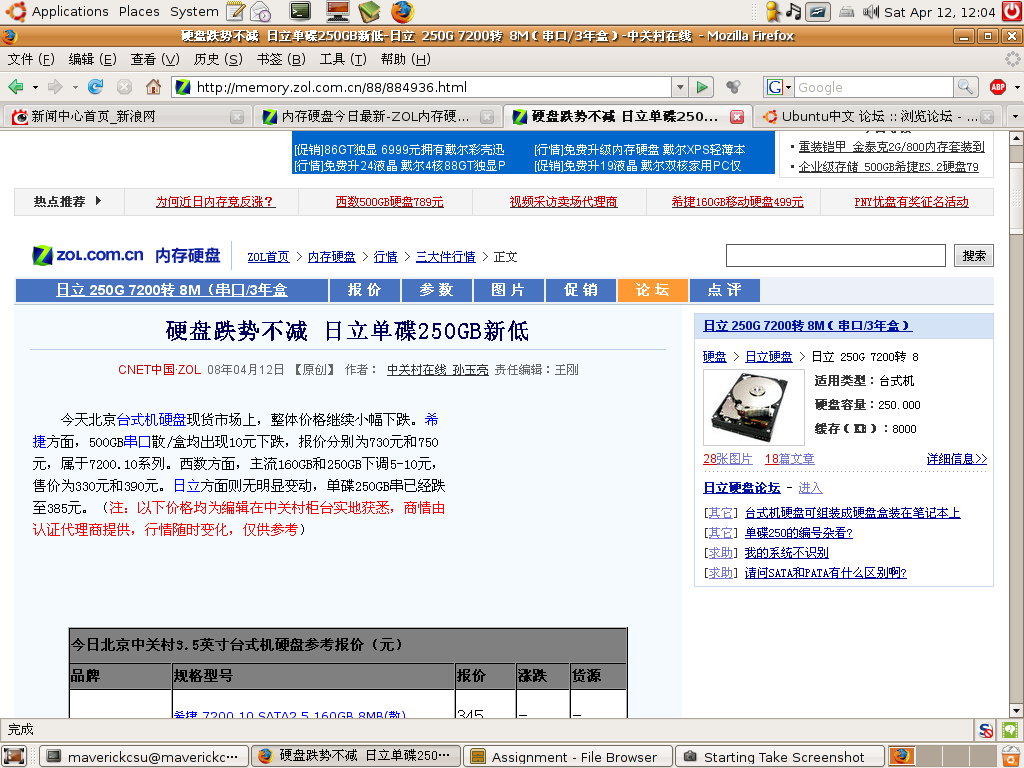Open the 为何近日内存竟反涨? link

216,202
